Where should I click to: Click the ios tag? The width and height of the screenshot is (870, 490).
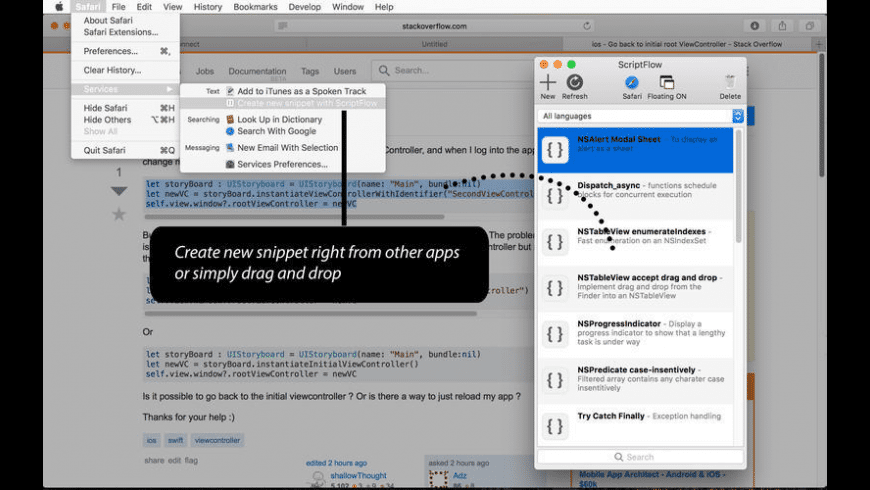(151, 440)
